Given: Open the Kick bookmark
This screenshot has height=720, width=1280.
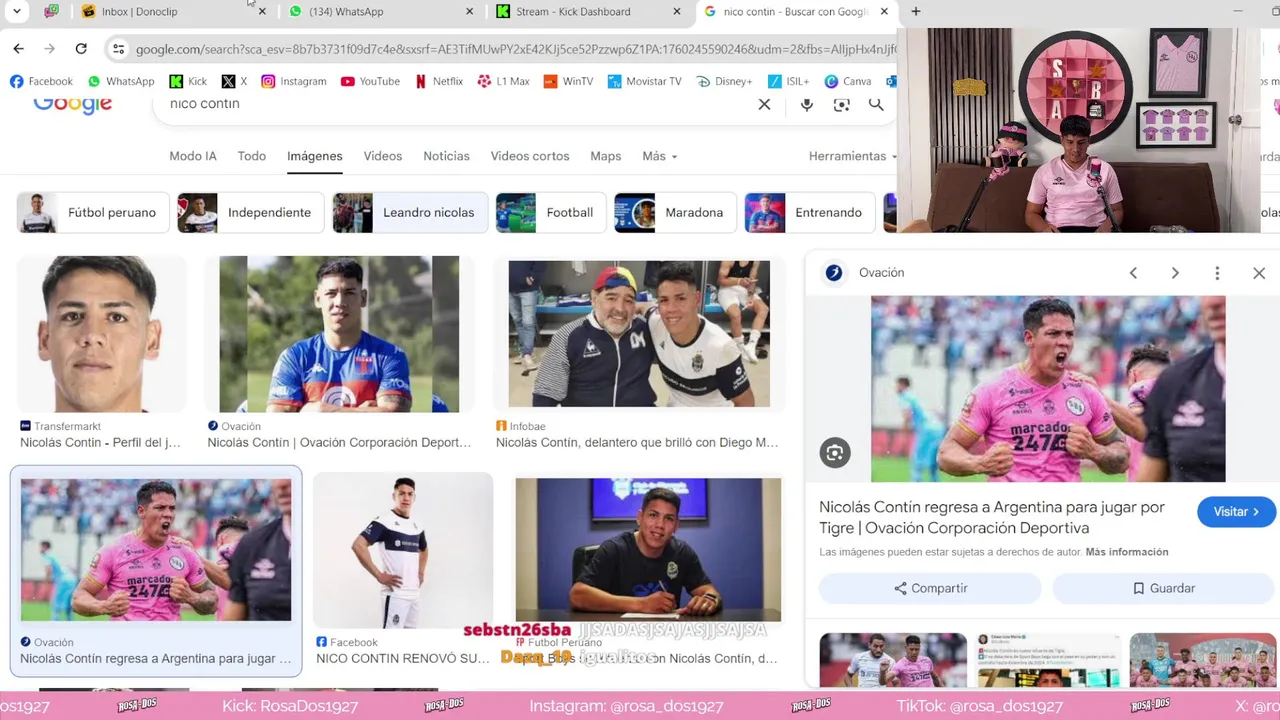Looking at the screenshot, I should tap(188, 81).
